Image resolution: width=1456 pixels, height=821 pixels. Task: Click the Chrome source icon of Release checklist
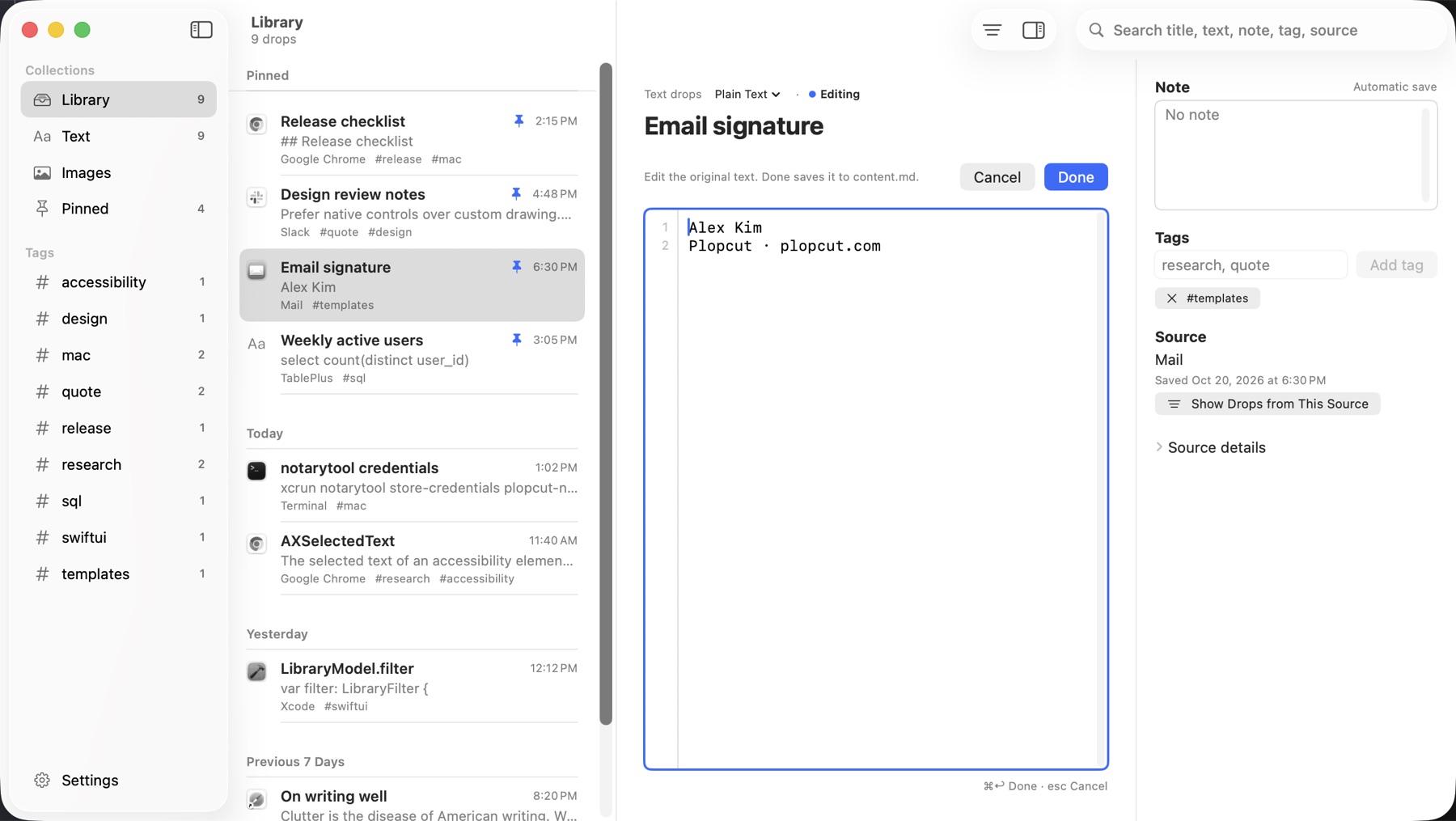[x=256, y=124]
